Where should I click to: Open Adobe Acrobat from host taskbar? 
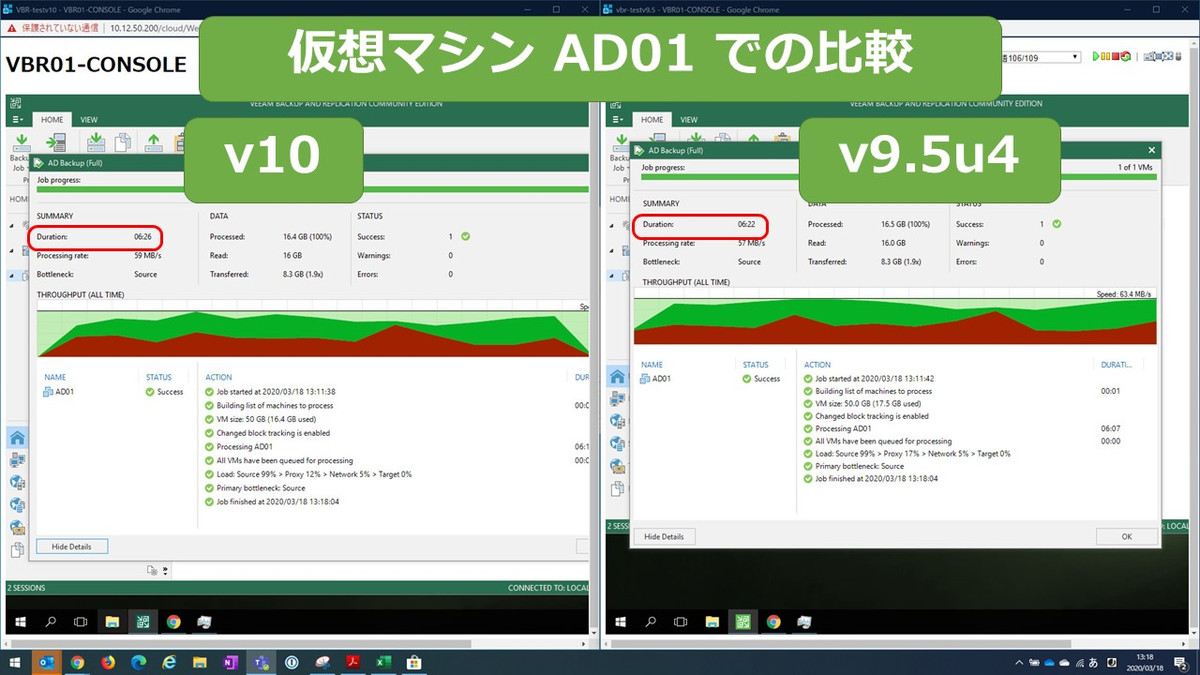352,662
